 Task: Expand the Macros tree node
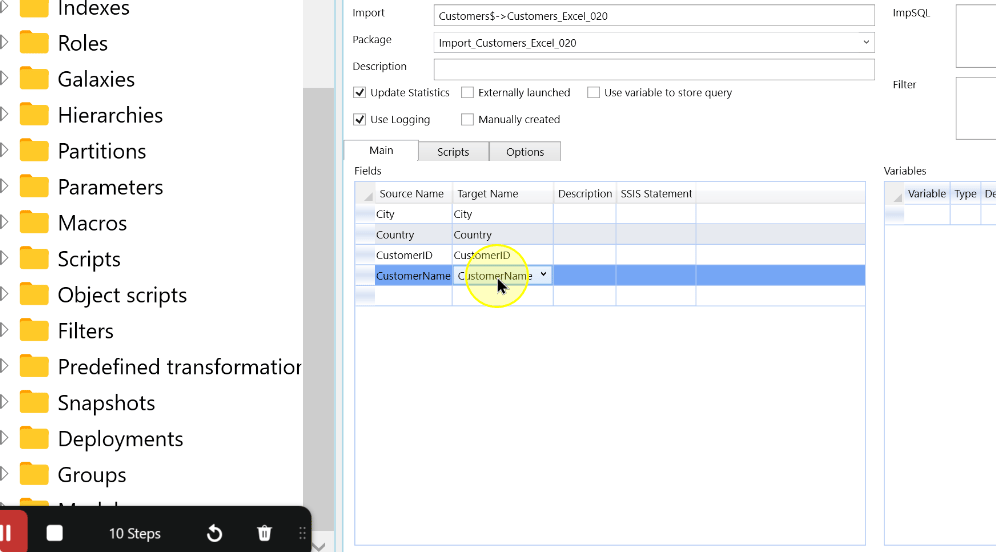point(4,222)
